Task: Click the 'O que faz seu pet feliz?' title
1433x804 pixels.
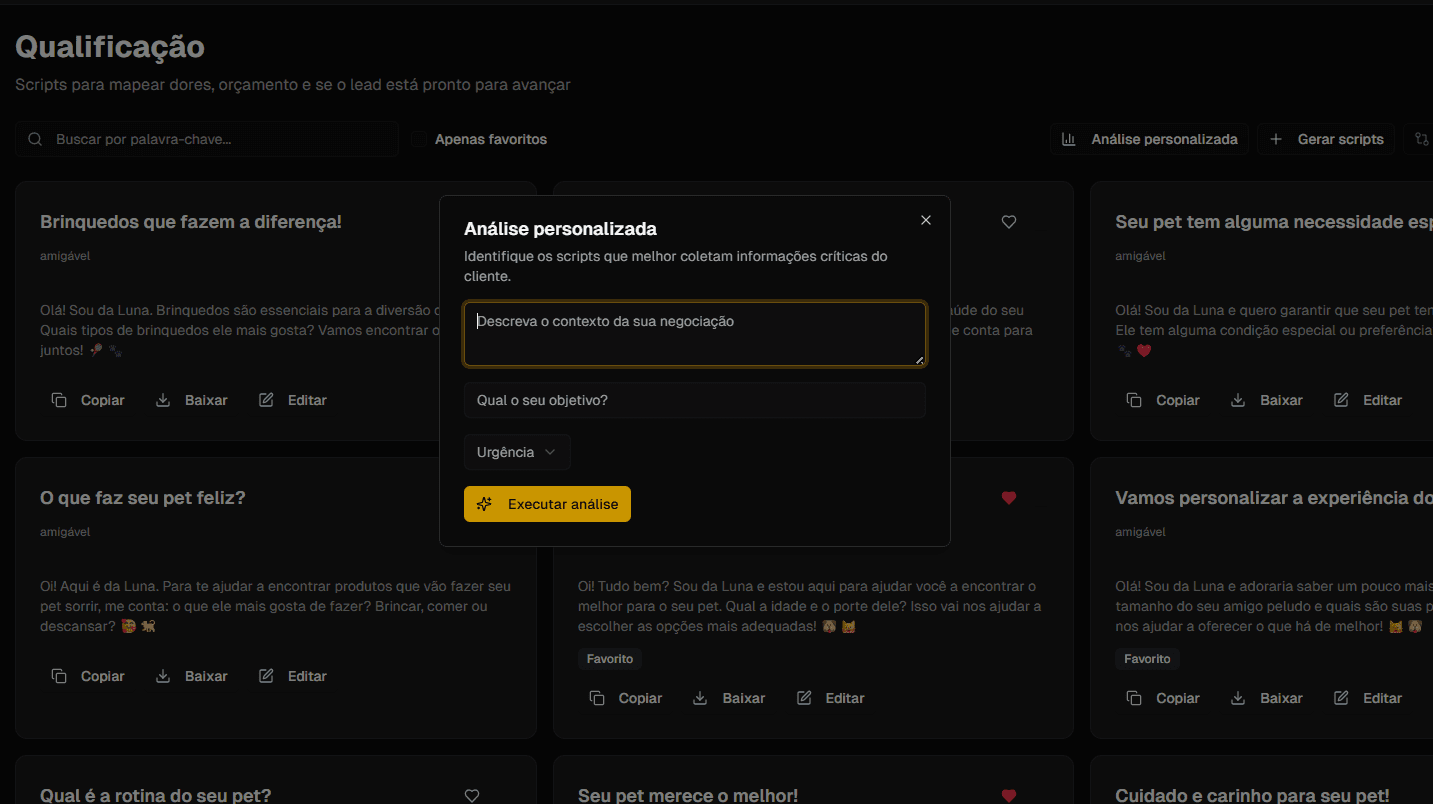Action: [143, 498]
